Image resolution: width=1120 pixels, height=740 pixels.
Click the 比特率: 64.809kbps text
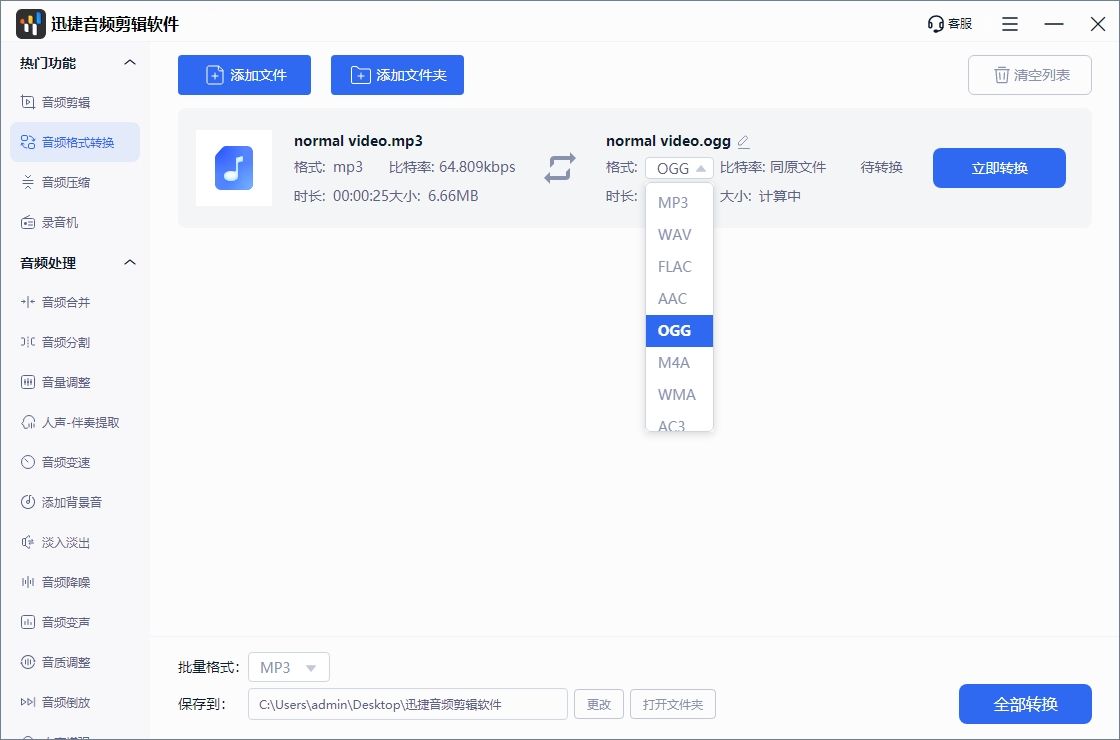click(x=452, y=167)
